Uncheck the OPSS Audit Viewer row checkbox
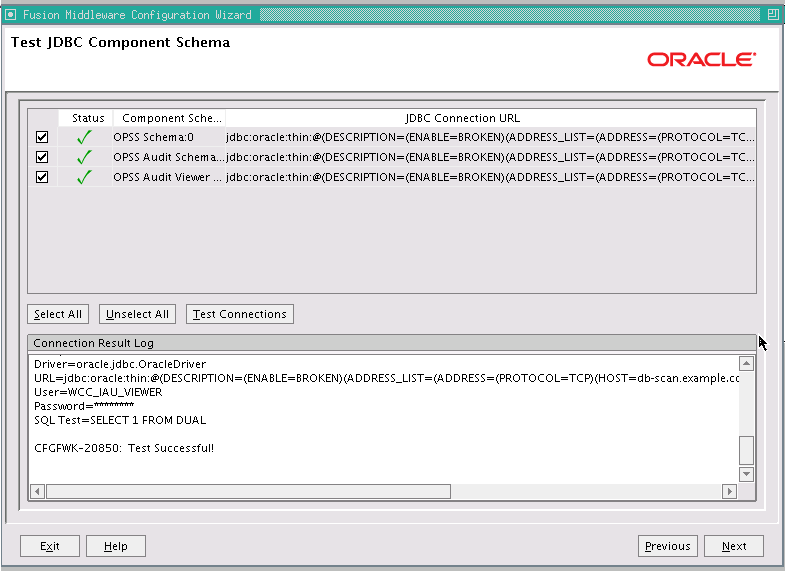Image resolution: width=787 pixels, height=572 pixels. (42, 177)
